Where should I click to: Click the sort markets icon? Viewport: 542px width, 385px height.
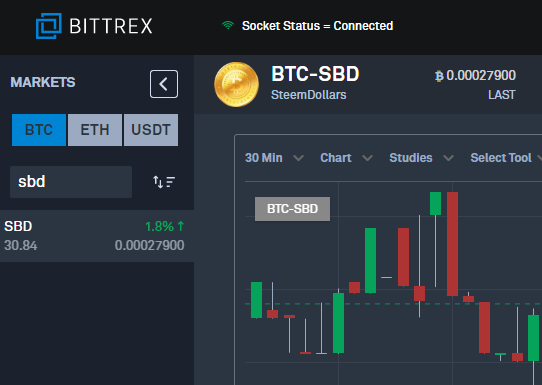(x=164, y=182)
